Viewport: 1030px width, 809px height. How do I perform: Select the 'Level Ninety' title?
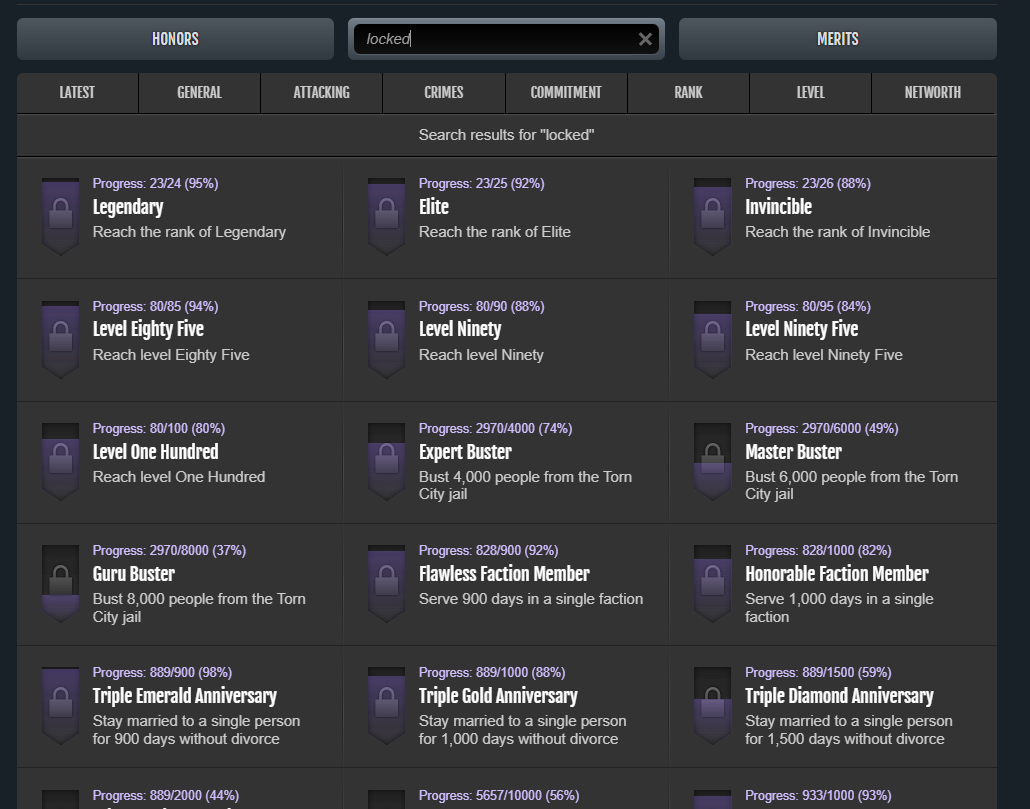(460, 329)
